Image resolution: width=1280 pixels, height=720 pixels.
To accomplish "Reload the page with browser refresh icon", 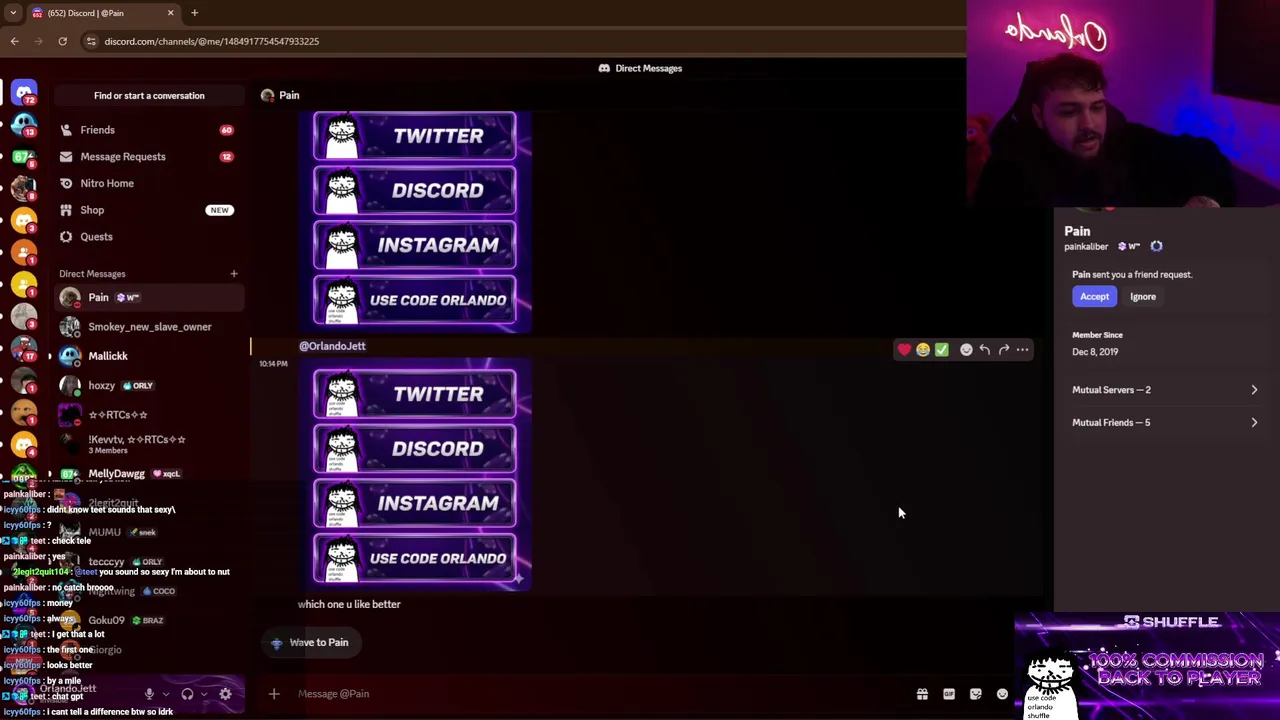I will coord(62,41).
